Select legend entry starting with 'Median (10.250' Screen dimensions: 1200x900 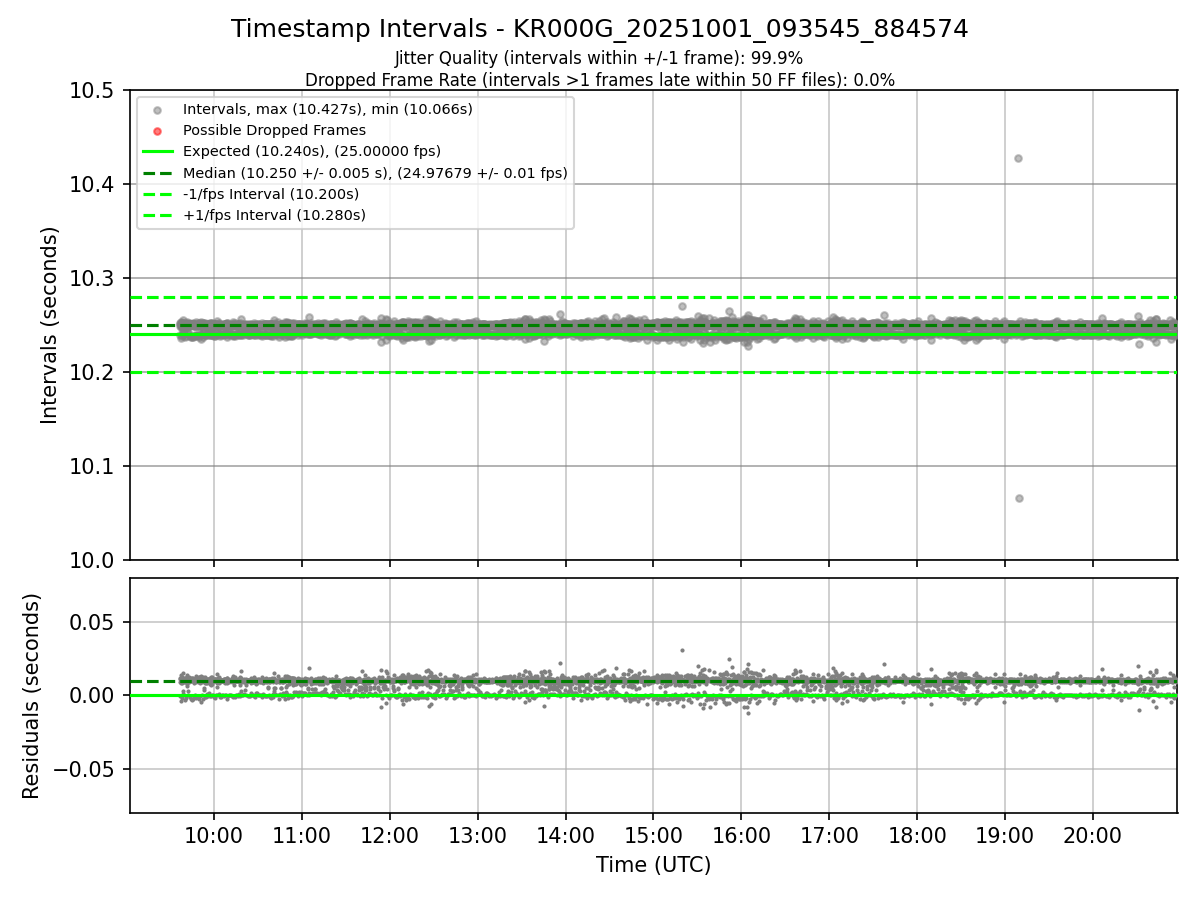click(x=375, y=173)
